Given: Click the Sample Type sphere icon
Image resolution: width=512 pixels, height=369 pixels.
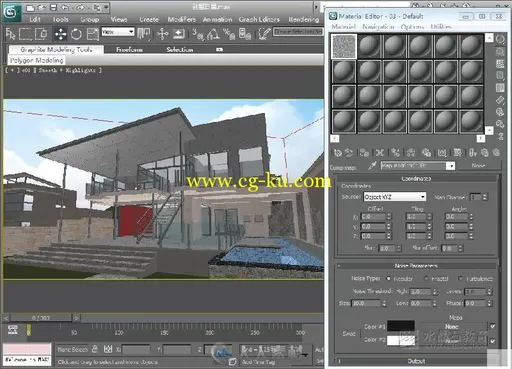Looking at the screenshot, I should pyautogui.click(x=500, y=40).
